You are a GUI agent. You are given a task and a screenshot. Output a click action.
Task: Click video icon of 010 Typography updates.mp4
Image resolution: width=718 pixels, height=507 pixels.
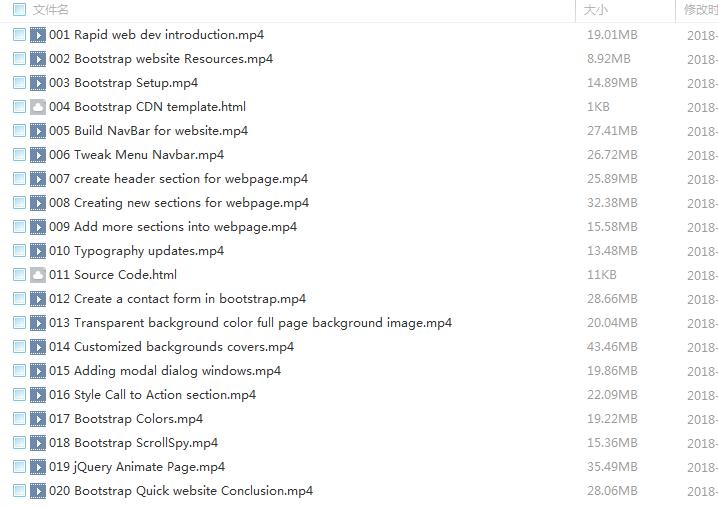(38, 251)
